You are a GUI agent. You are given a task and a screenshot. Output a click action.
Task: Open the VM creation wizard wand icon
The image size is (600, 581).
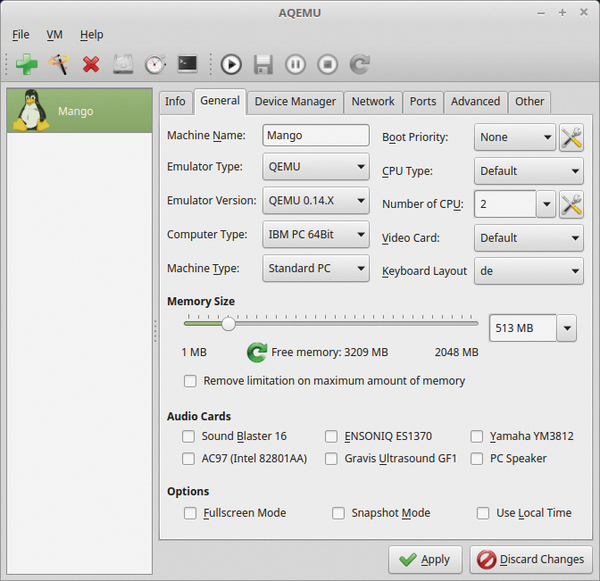pyautogui.click(x=59, y=64)
